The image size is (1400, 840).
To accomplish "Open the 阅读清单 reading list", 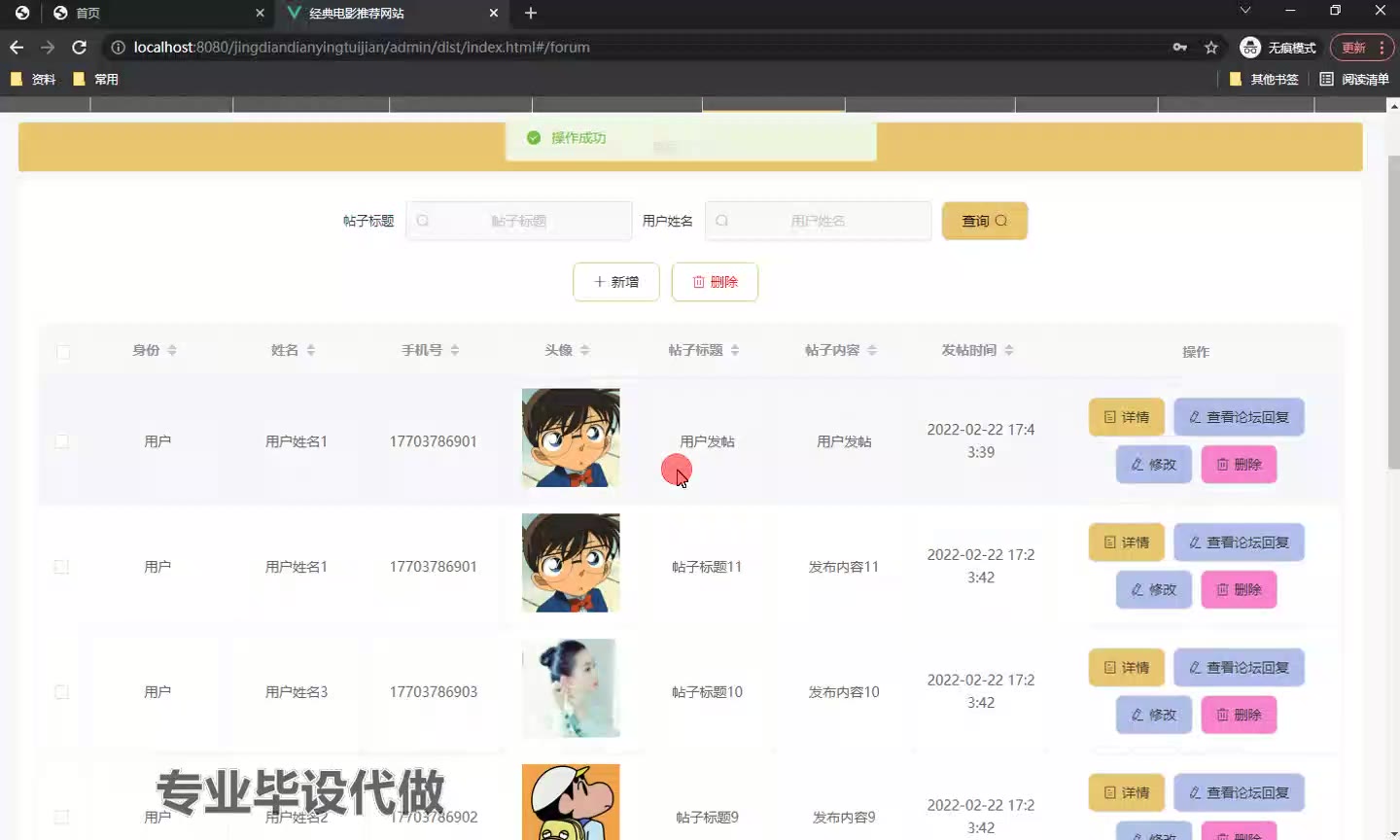I will click(1354, 79).
